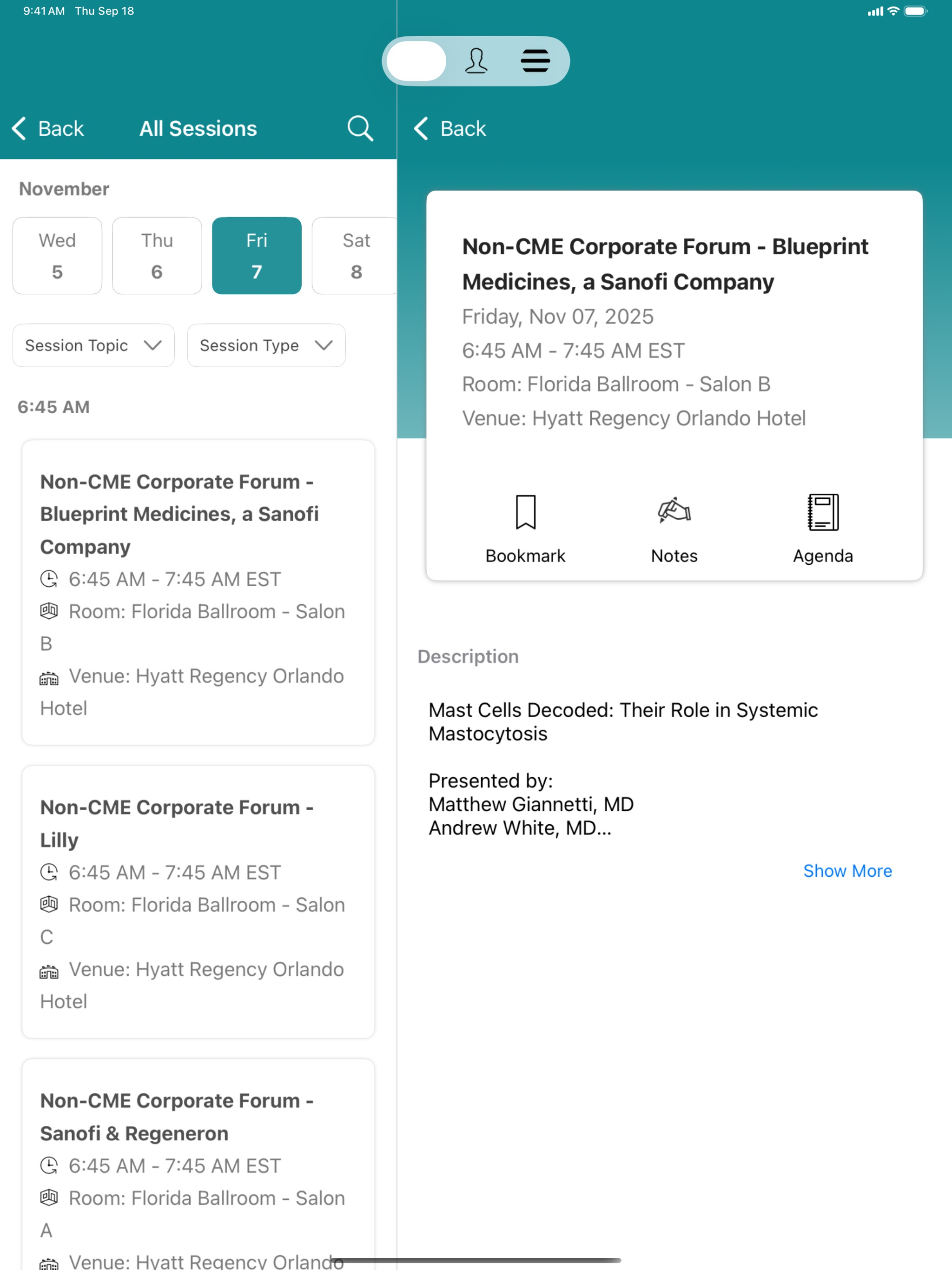Viewport: 952px width, 1270px height.
Task: Tap the clock icon on Sanofi & Regeneron card
Action: click(x=49, y=1165)
